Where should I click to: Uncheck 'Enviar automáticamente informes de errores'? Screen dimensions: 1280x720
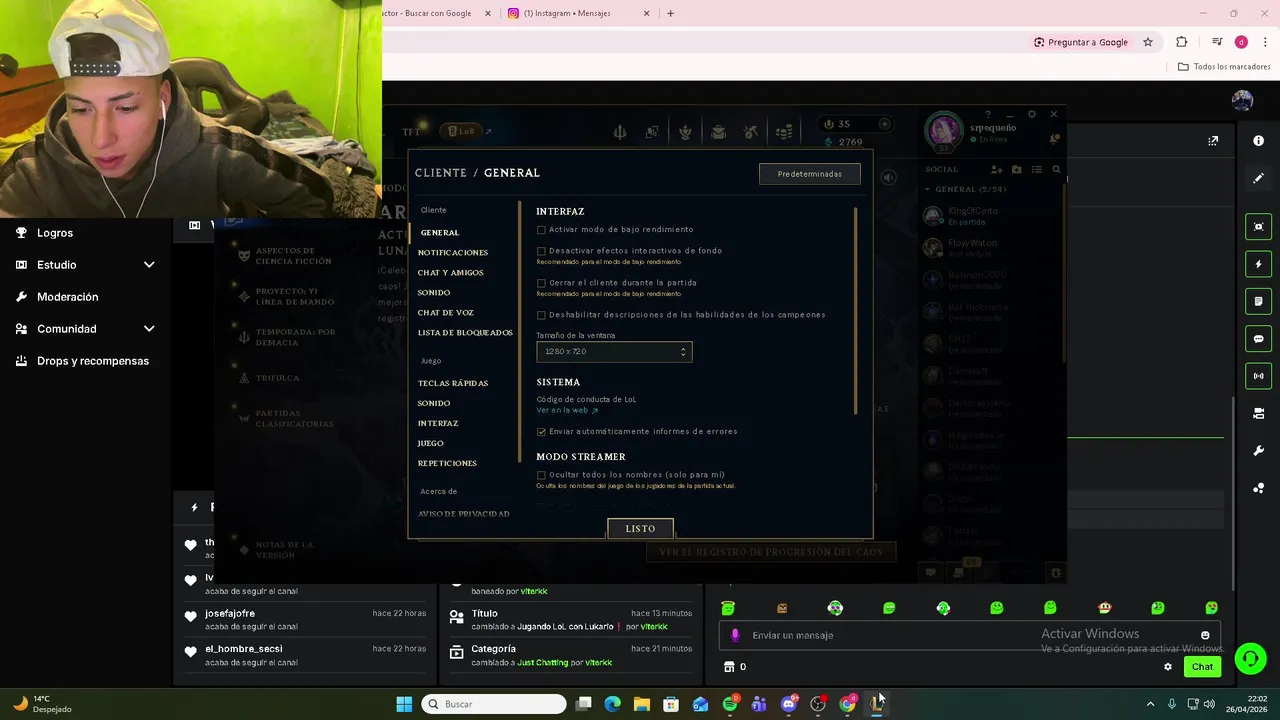[x=541, y=432]
